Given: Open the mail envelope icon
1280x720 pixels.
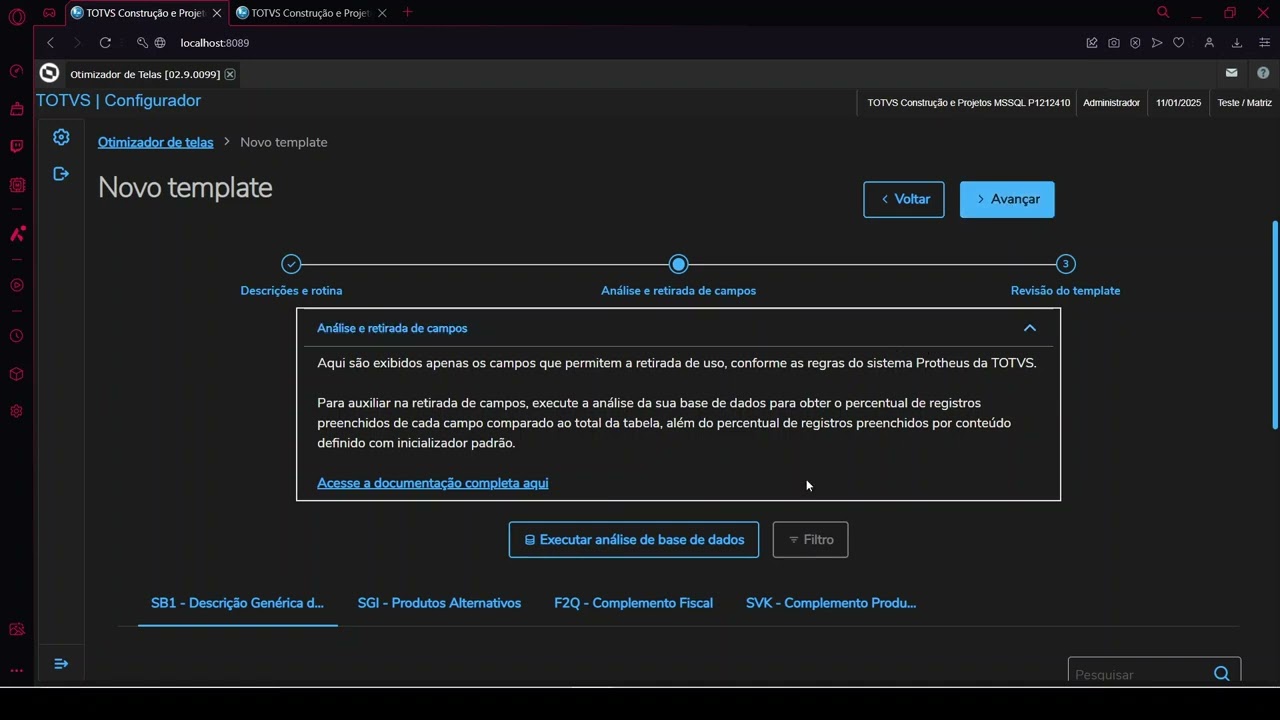Looking at the screenshot, I should 1232,73.
